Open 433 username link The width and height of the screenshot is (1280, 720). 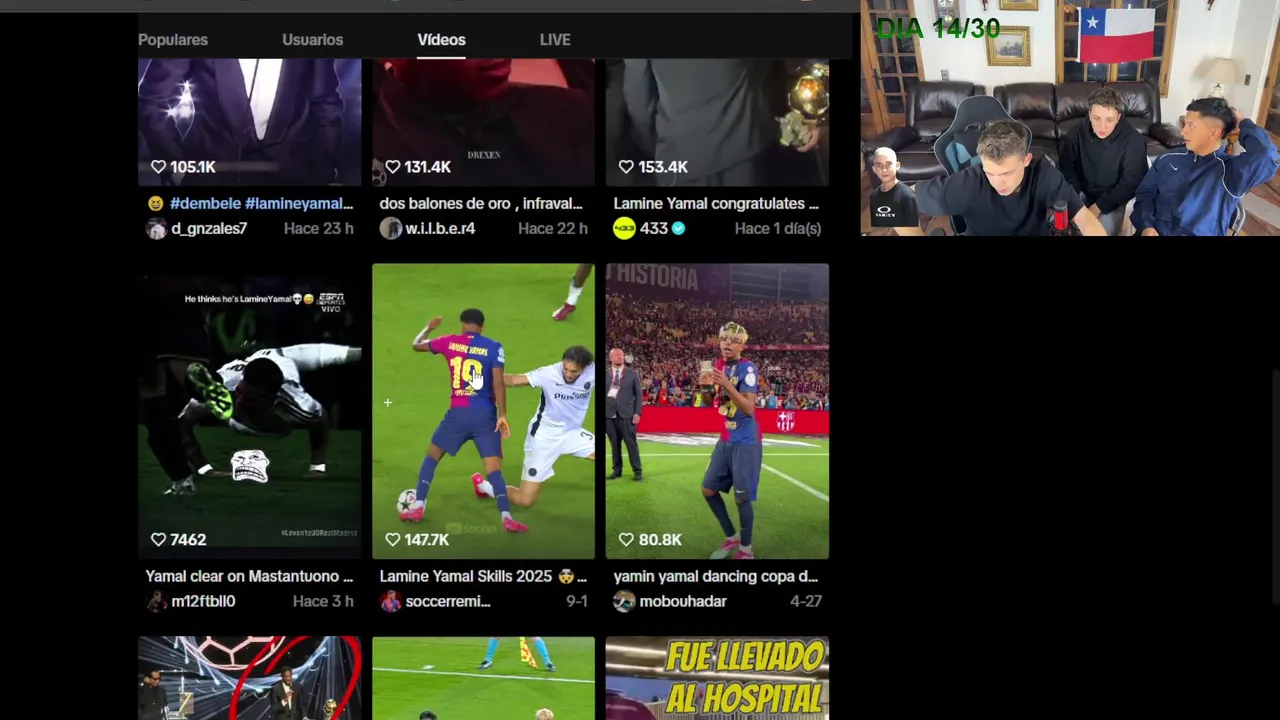(x=653, y=228)
